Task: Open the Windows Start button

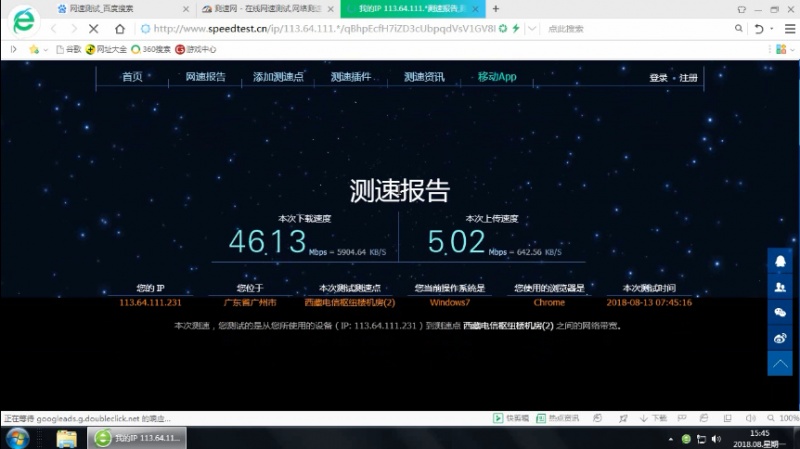Action: (x=17, y=438)
